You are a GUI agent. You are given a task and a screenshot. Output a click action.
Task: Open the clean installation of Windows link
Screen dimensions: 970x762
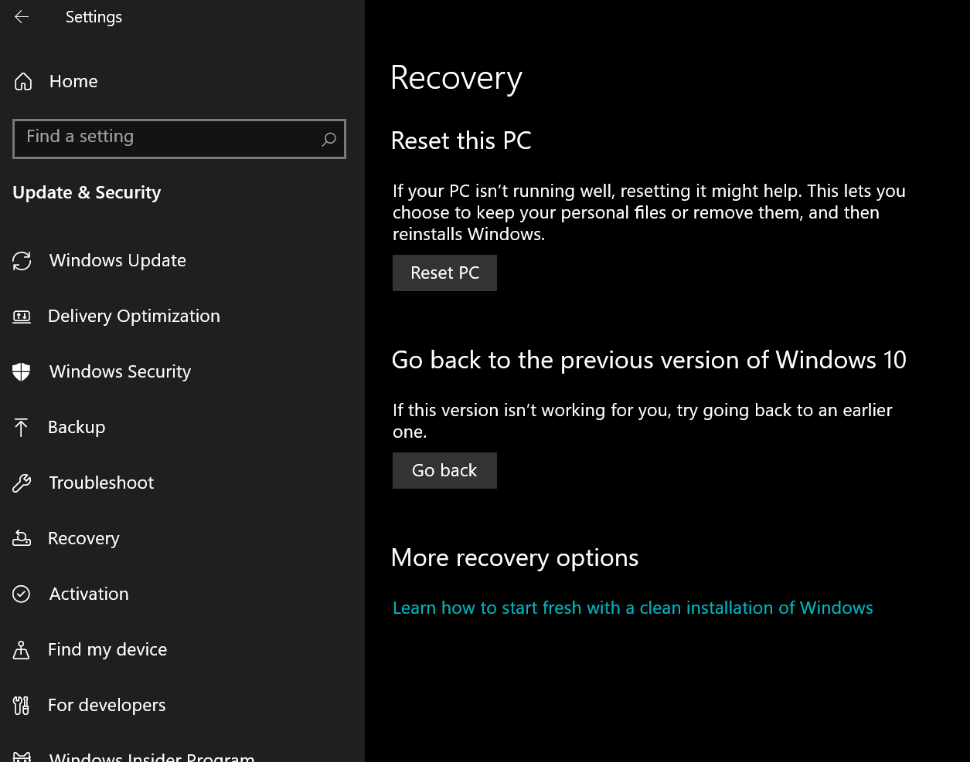(x=632, y=608)
